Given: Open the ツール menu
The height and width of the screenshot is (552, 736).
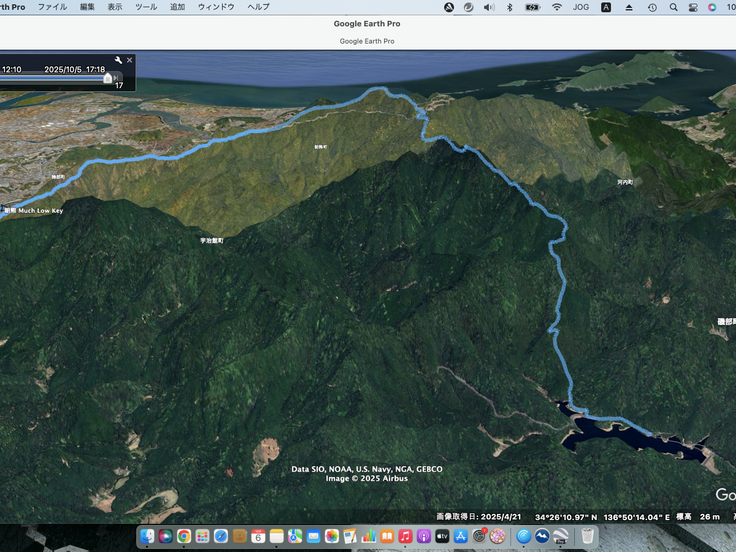Looking at the screenshot, I should tap(146, 7).
